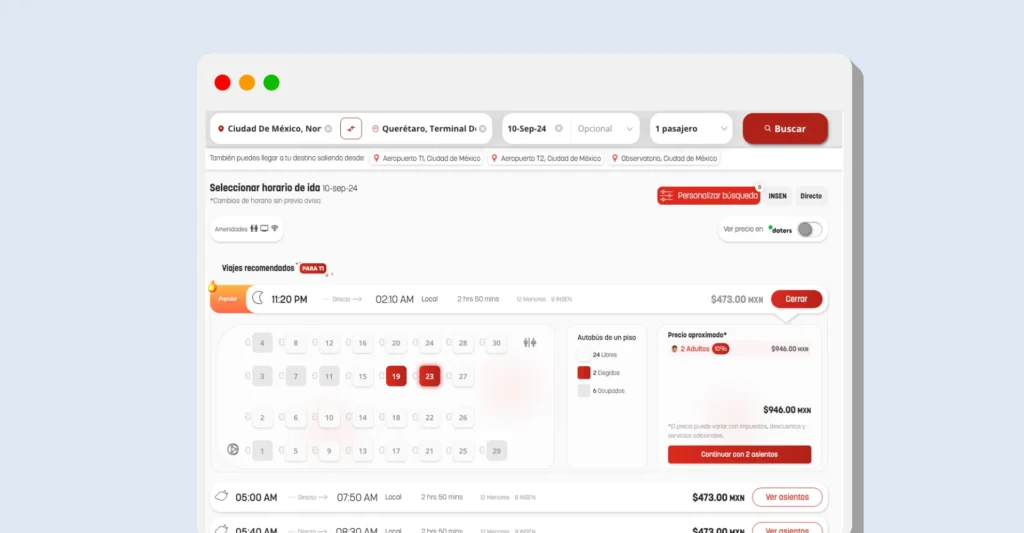Collapse the 11:20 PM trip with Cerrar

pos(796,299)
